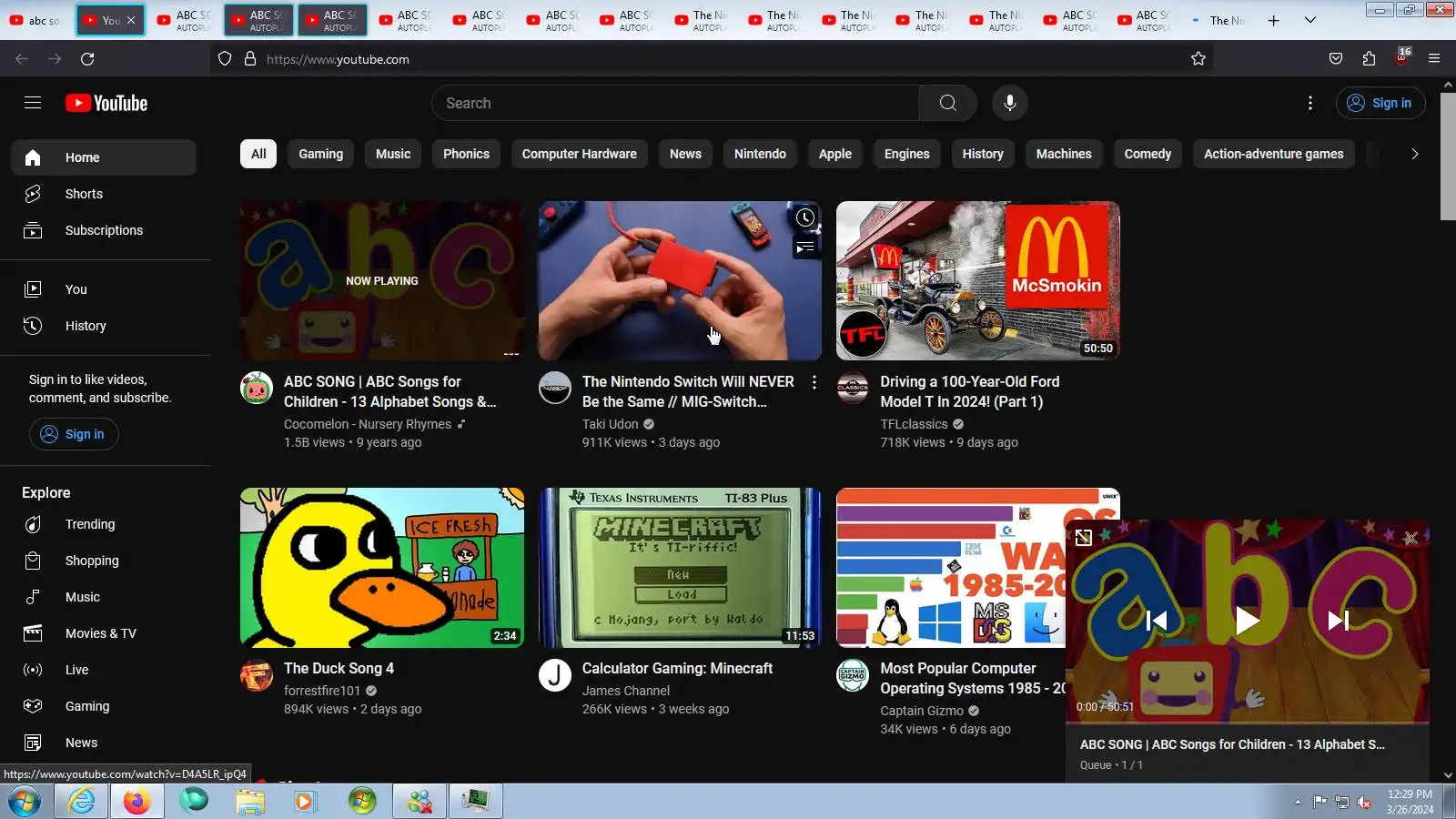Go to Shorts in the sidebar
Viewport: 1456px width, 819px height.
104,194
